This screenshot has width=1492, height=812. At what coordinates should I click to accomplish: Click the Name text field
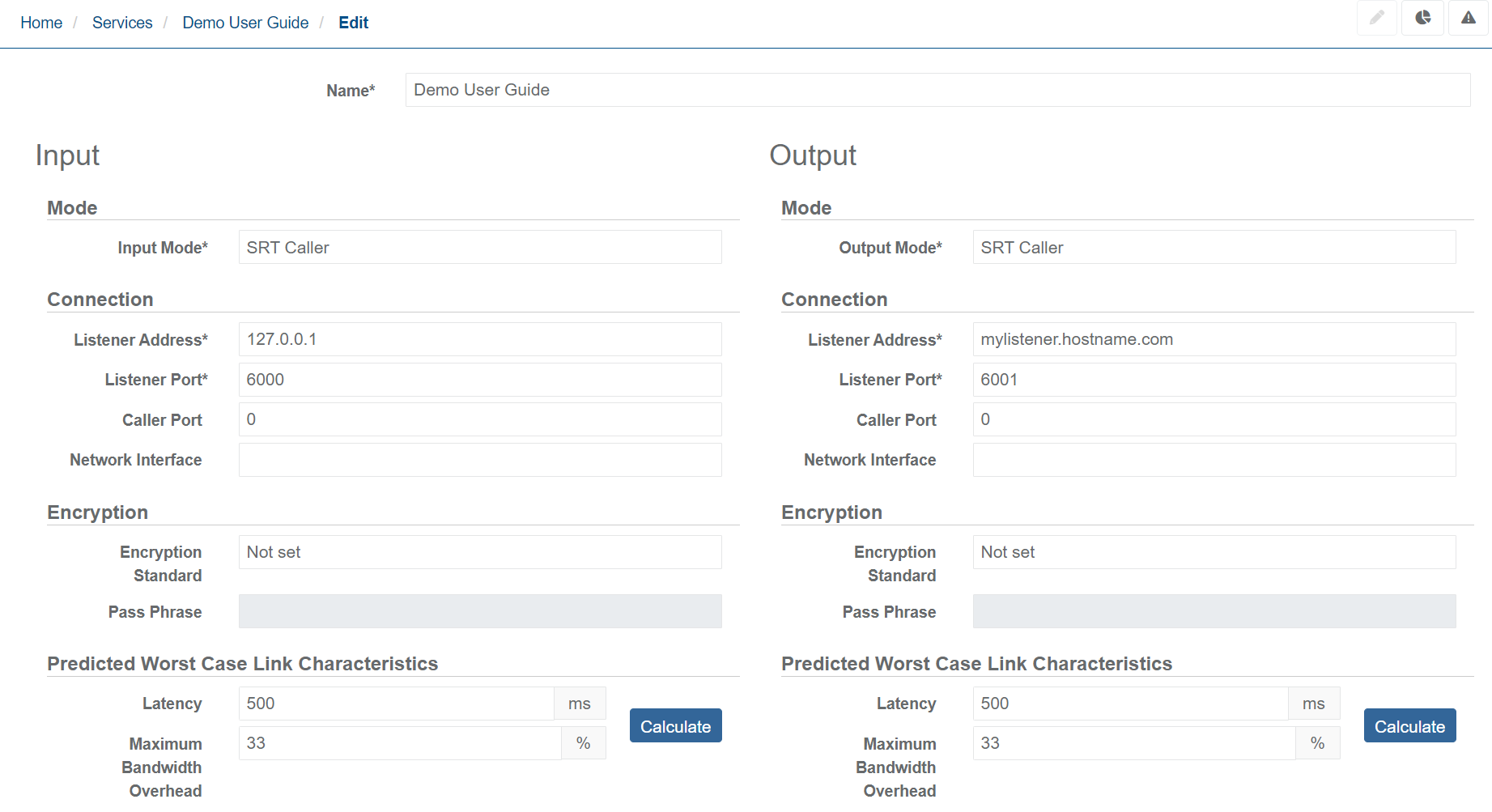point(937,90)
